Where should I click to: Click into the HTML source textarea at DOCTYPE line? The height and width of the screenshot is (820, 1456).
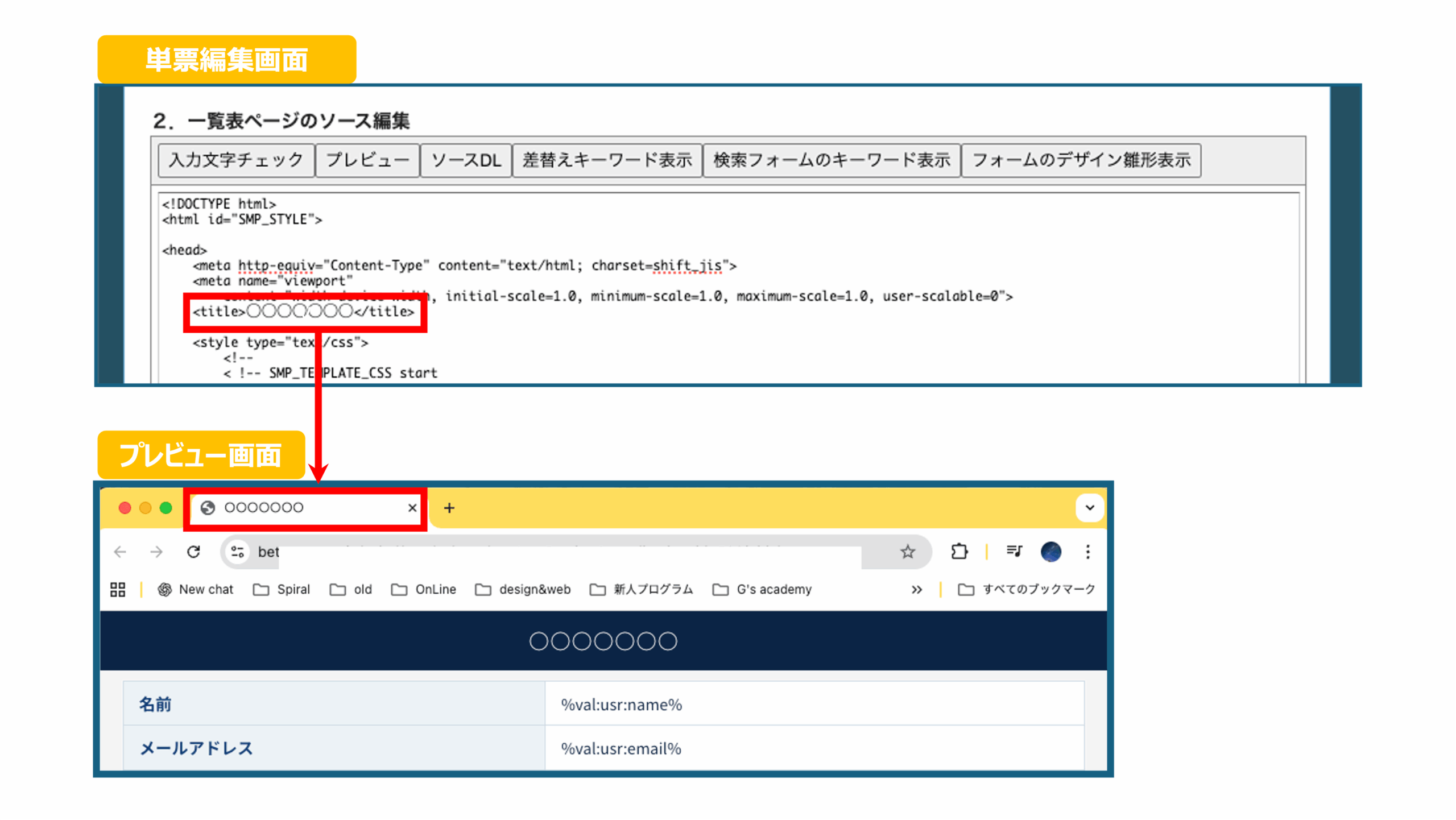coord(219,204)
